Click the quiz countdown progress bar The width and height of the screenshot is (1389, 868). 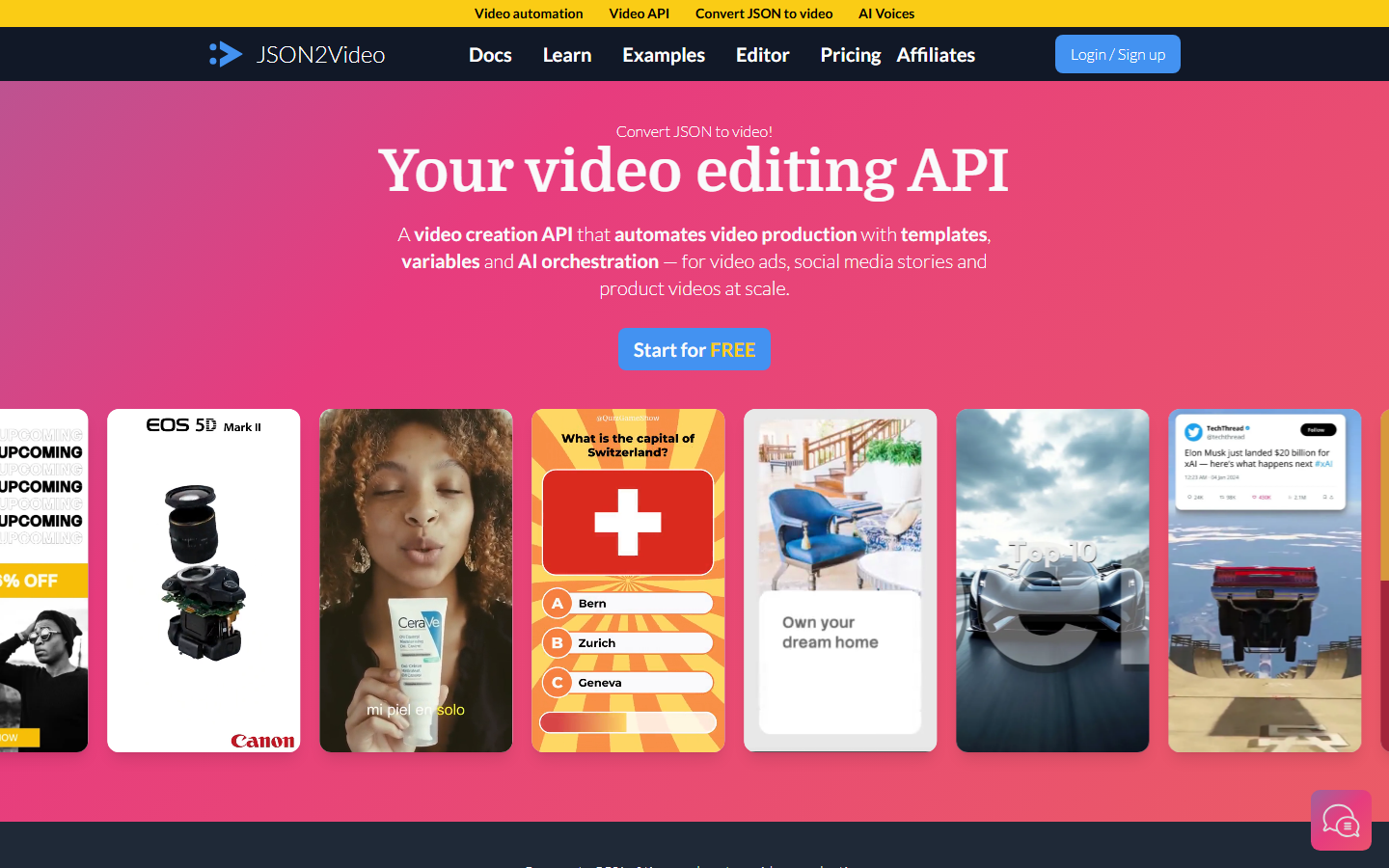point(627,721)
